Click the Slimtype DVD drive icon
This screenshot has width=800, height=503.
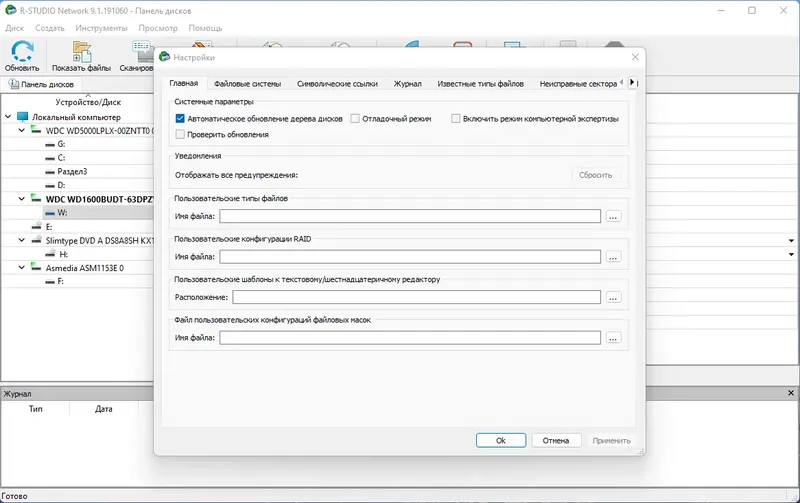pos(37,240)
